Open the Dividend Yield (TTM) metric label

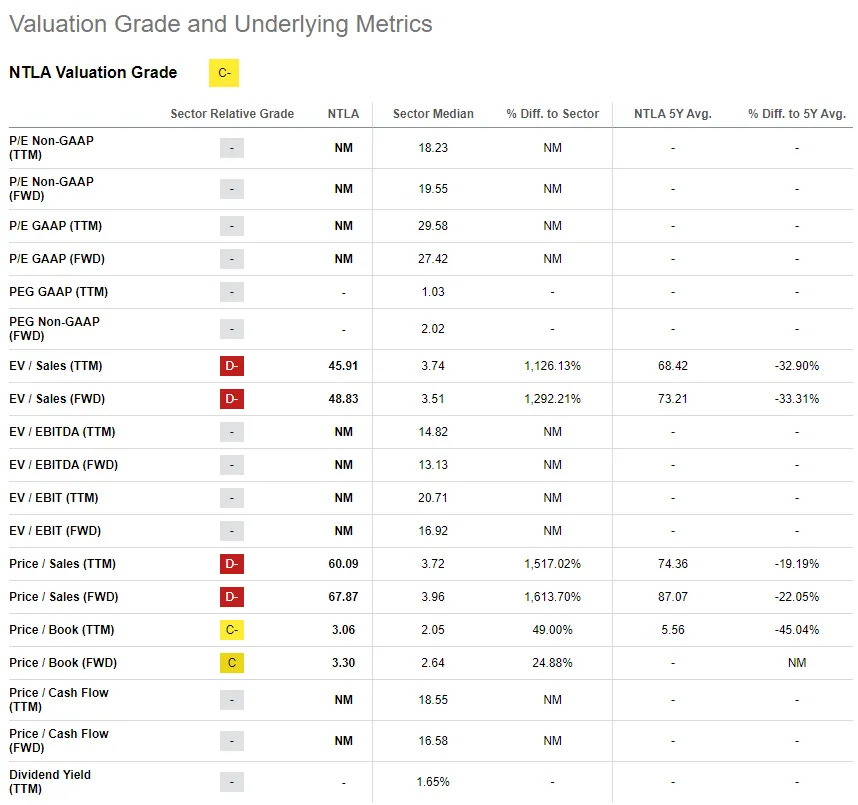(50, 782)
